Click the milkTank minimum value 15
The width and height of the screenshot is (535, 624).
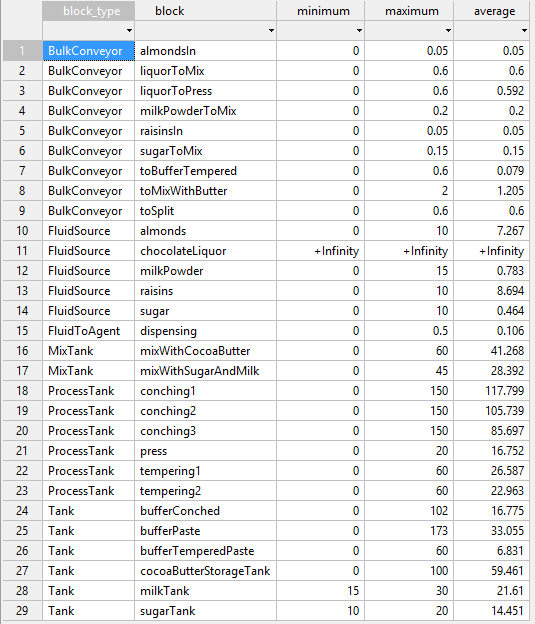click(x=320, y=591)
